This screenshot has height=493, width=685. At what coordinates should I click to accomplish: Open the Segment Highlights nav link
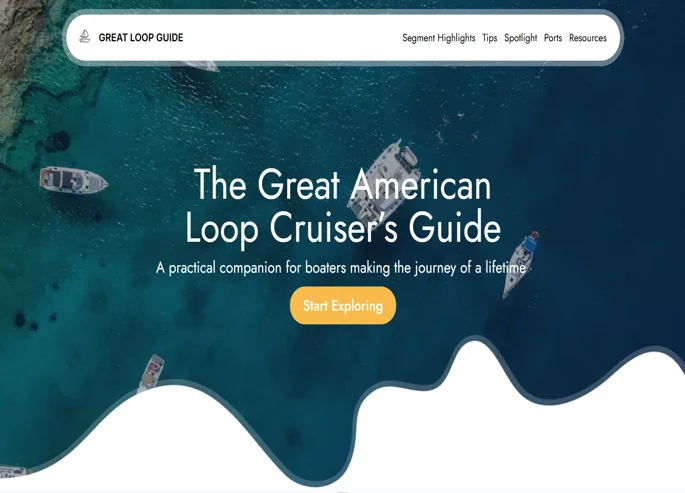[x=438, y=38]
